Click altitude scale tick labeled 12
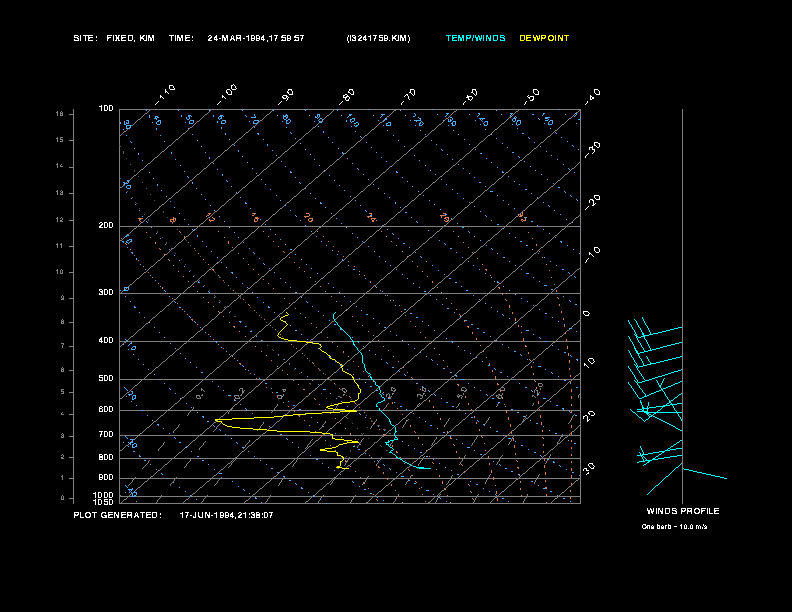 point(60,220)
